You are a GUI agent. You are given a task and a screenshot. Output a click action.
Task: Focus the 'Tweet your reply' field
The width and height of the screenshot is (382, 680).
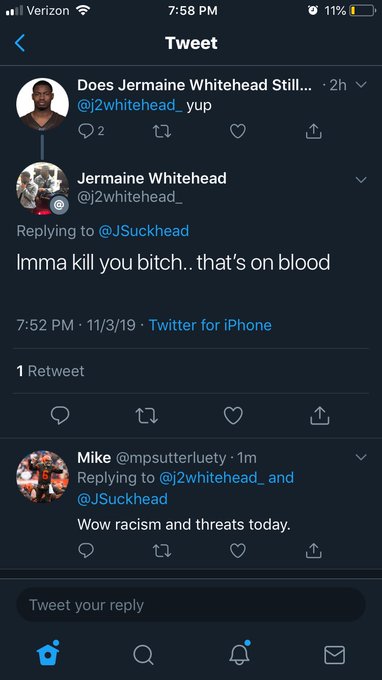[x=191, y=605]
